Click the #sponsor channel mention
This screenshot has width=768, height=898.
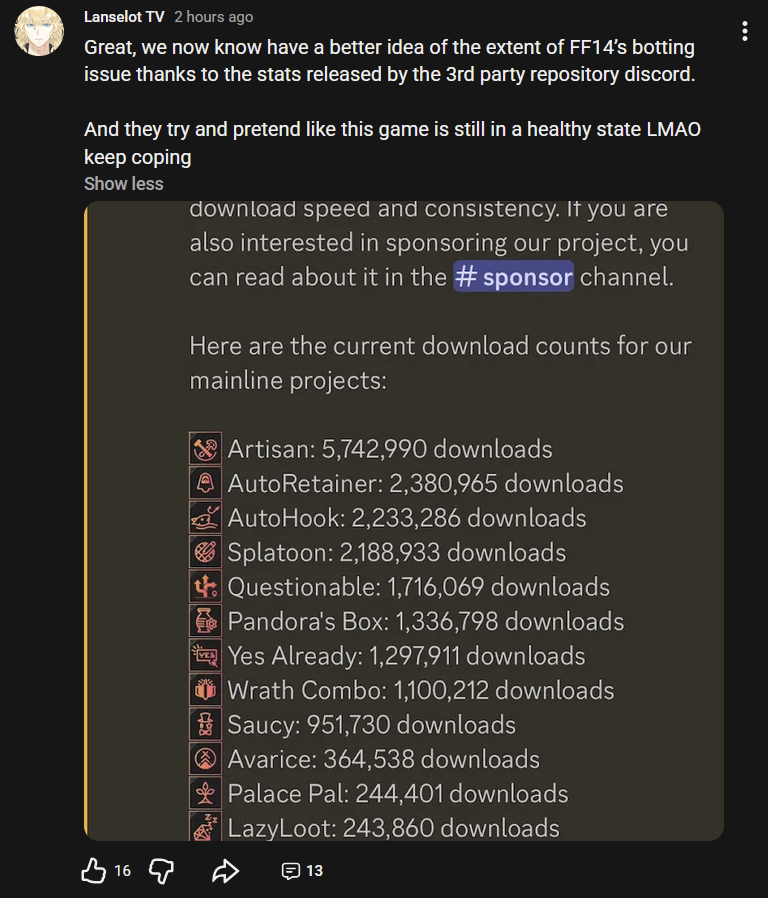[513, 277]
